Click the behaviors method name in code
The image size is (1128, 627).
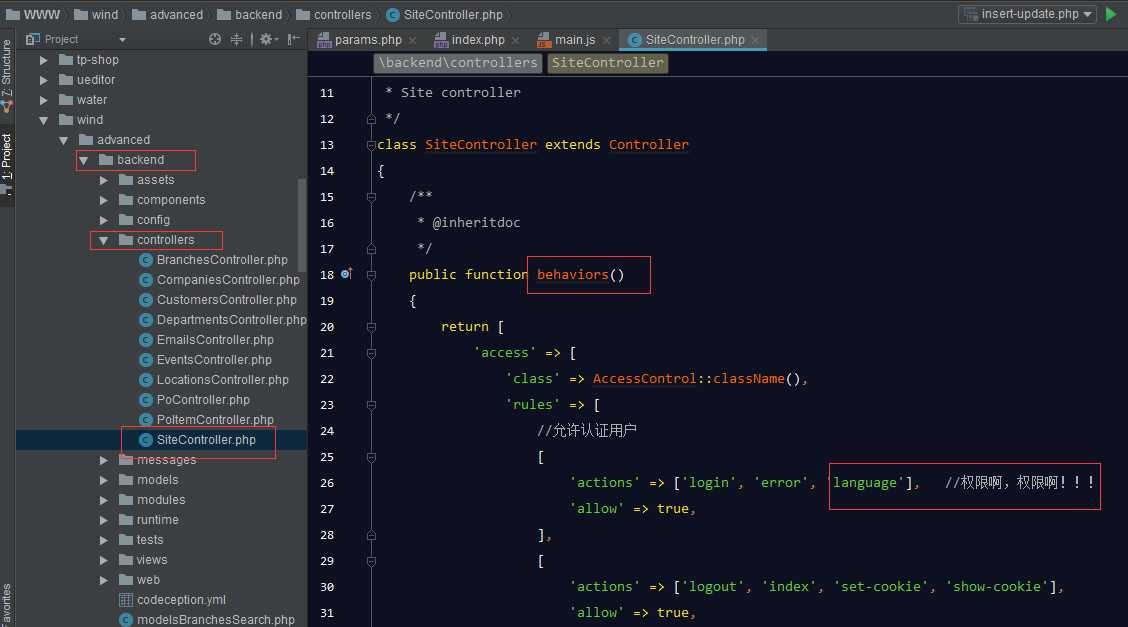pos(573,275)
